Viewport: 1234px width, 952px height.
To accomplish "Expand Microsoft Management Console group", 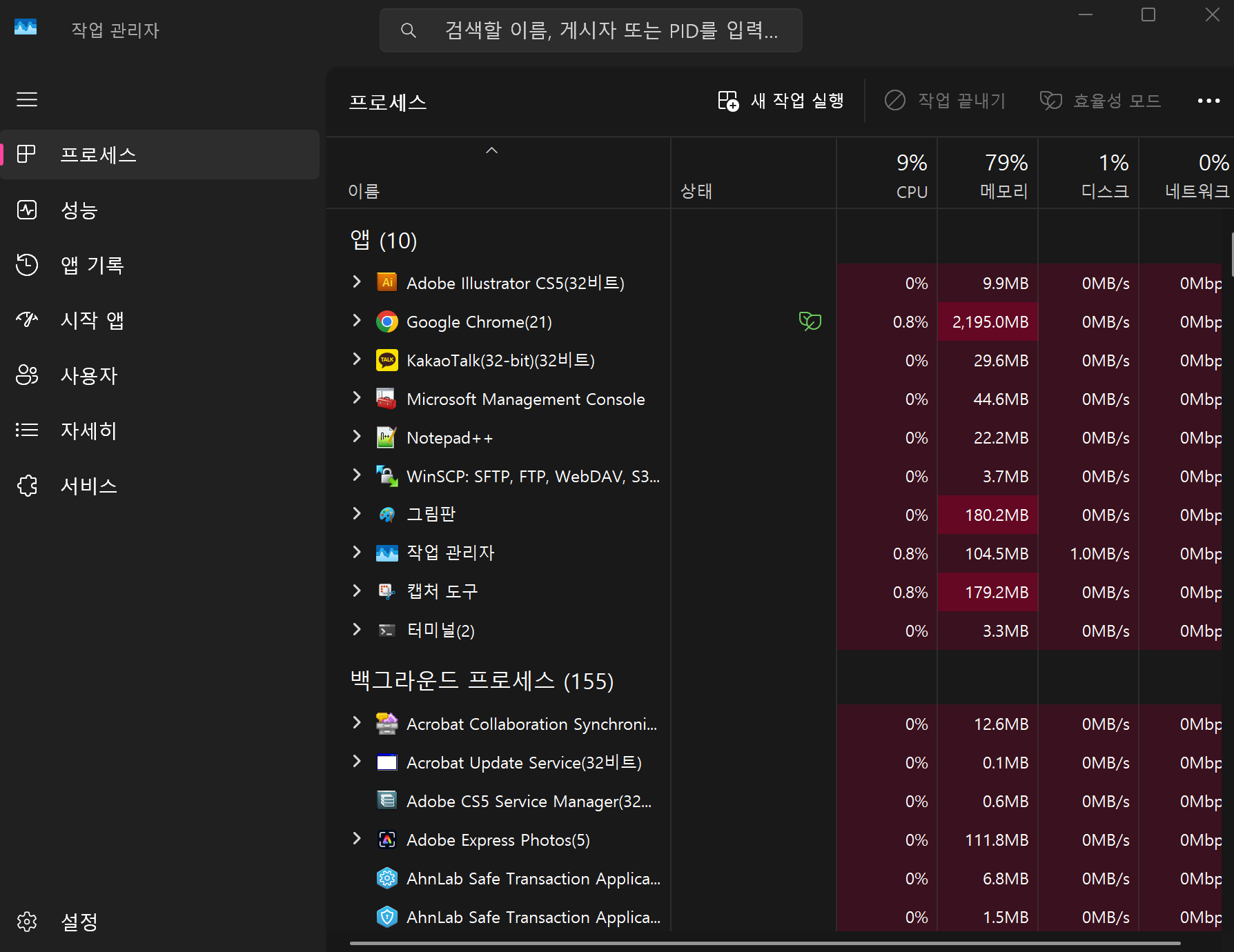I will point(357,397).
